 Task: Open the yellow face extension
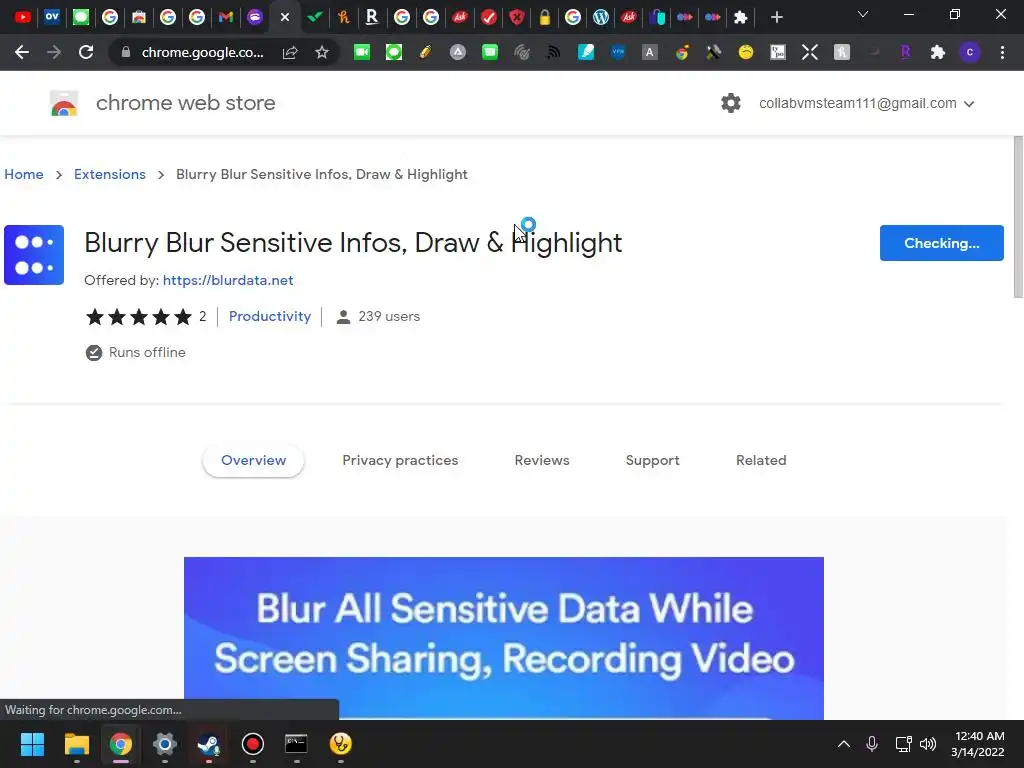[x=746, y=52]
